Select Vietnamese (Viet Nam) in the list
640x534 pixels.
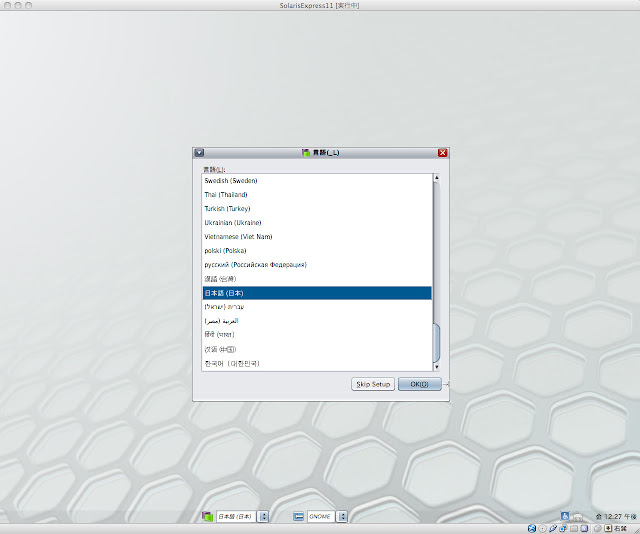317,236
